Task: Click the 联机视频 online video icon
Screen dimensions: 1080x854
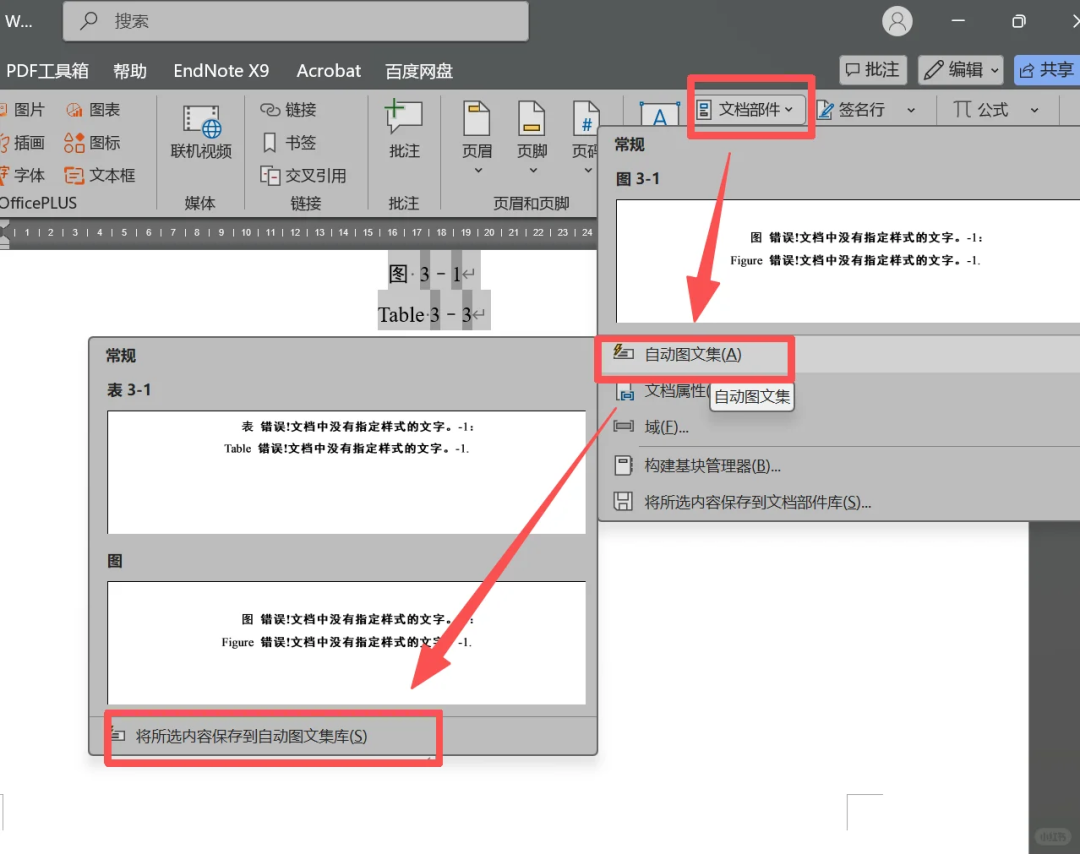Action: tap(201, 130)
